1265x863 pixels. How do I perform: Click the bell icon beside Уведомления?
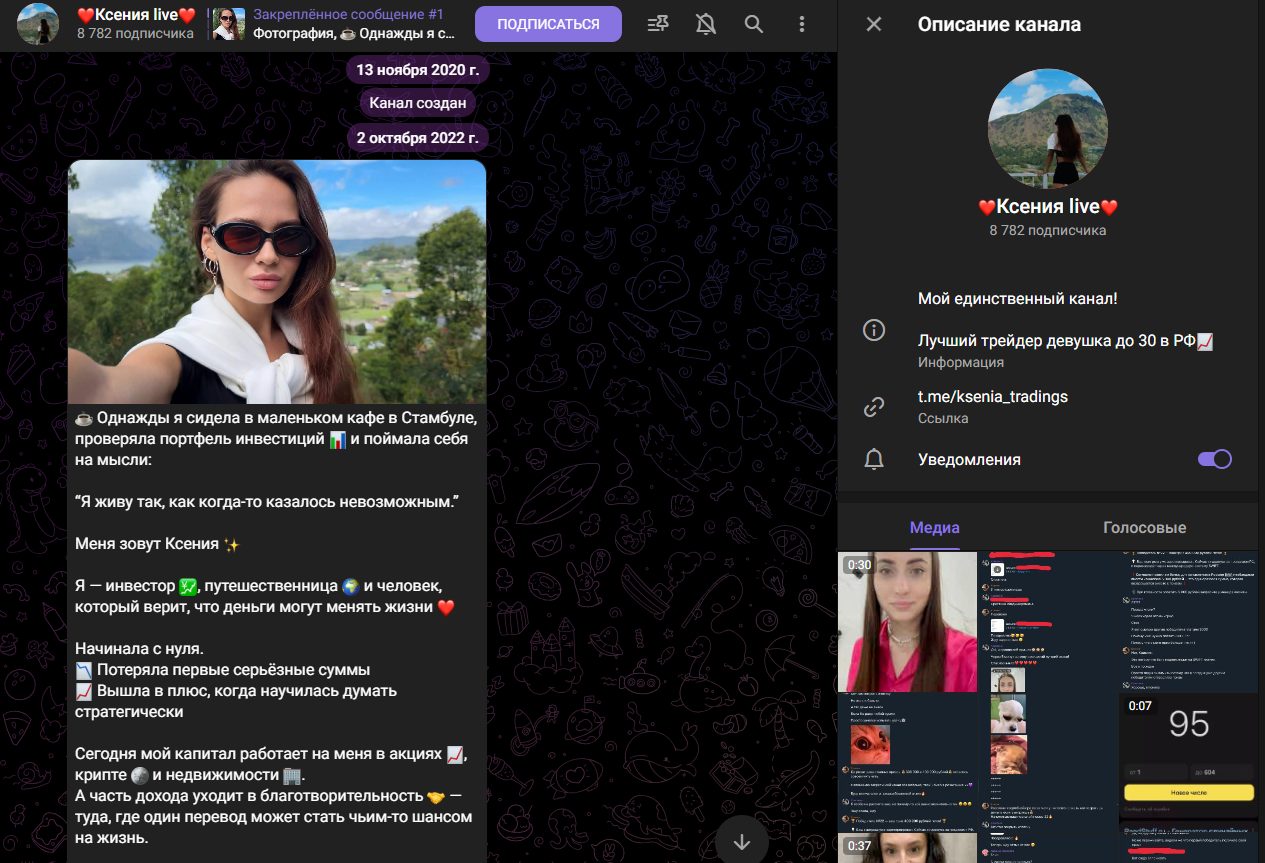click(873, 459)
